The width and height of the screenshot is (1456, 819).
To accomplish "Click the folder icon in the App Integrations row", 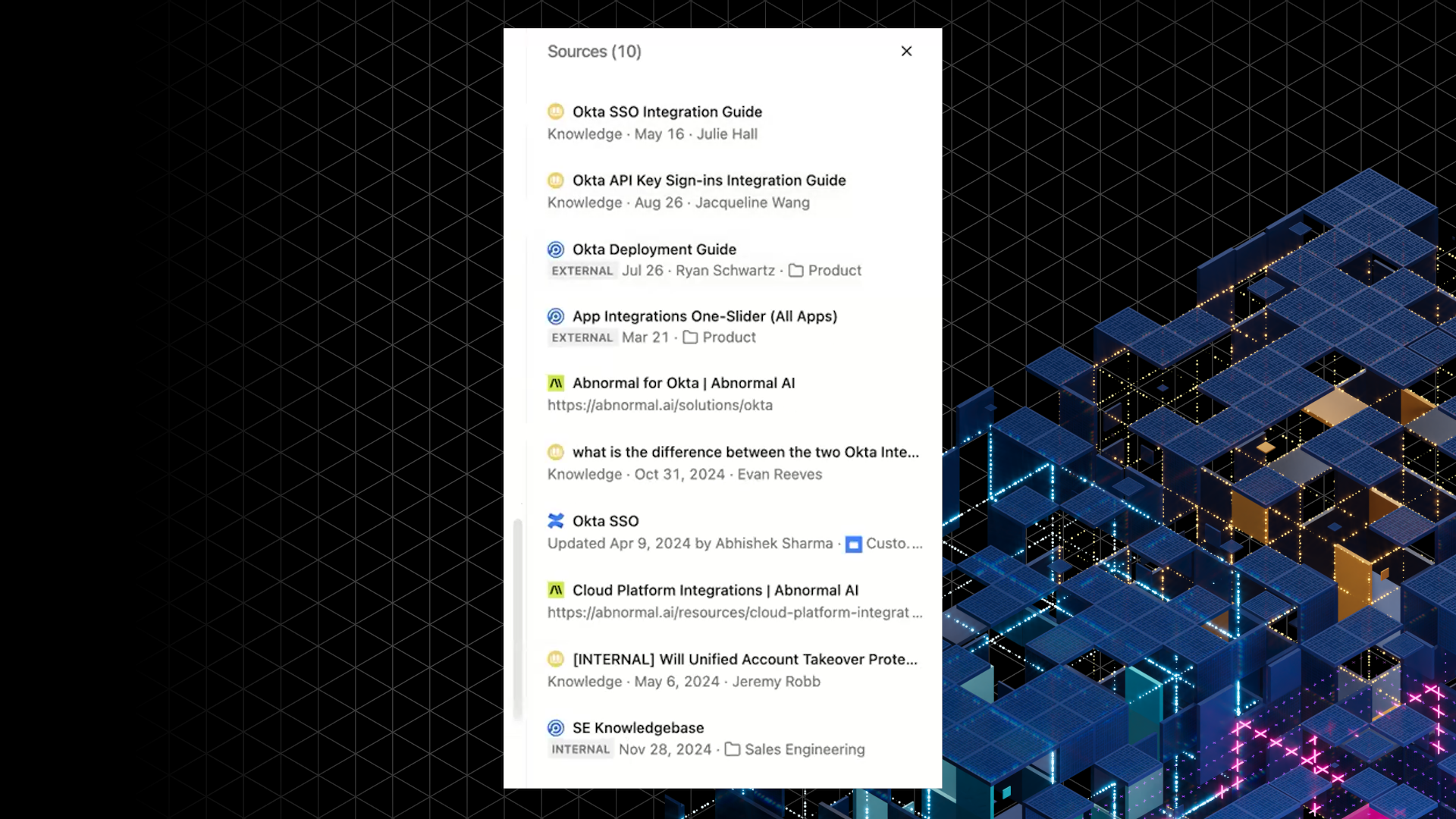I will coord(690,337).
